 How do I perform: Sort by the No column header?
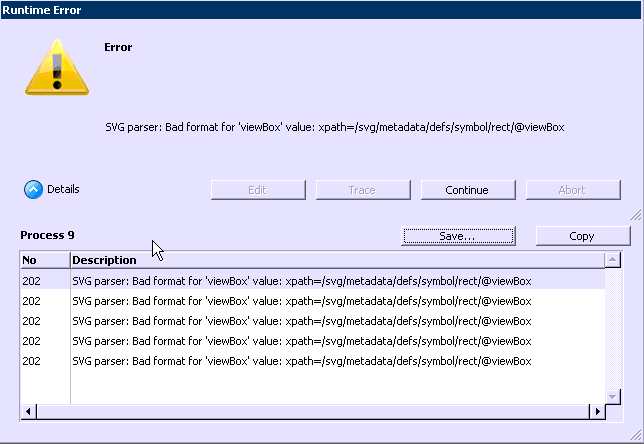pyautogui.click(x=44, y=260)
